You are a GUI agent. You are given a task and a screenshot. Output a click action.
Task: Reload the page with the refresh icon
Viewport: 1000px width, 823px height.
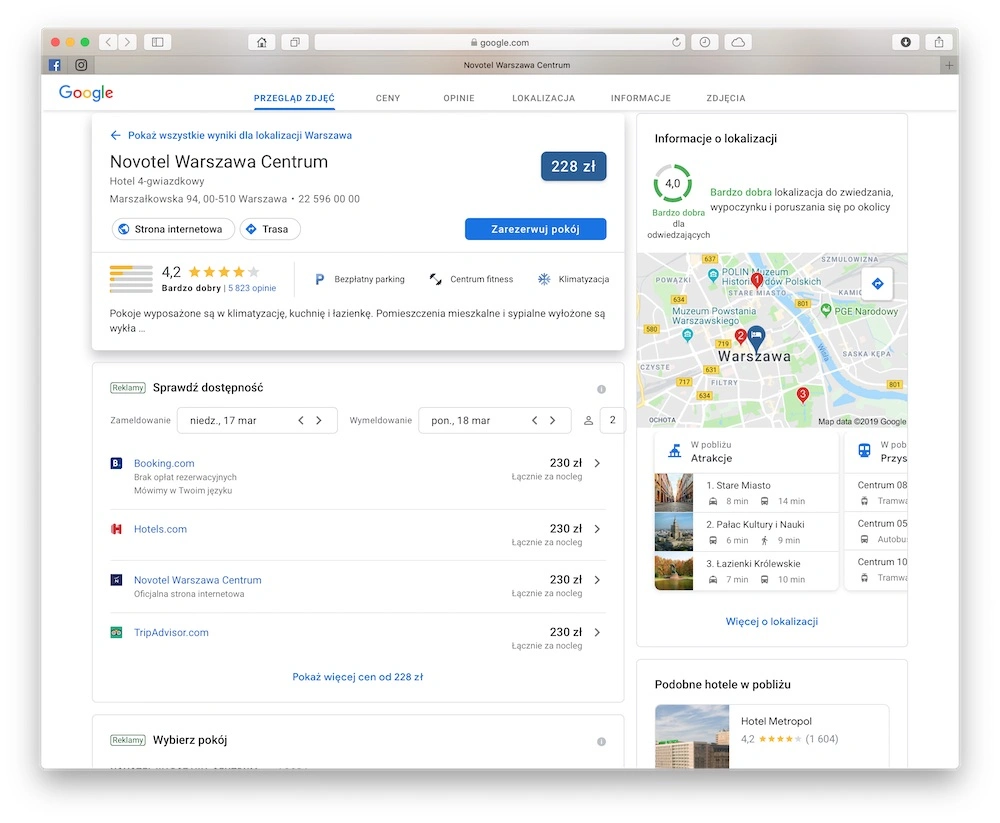[x=676, y=42]
